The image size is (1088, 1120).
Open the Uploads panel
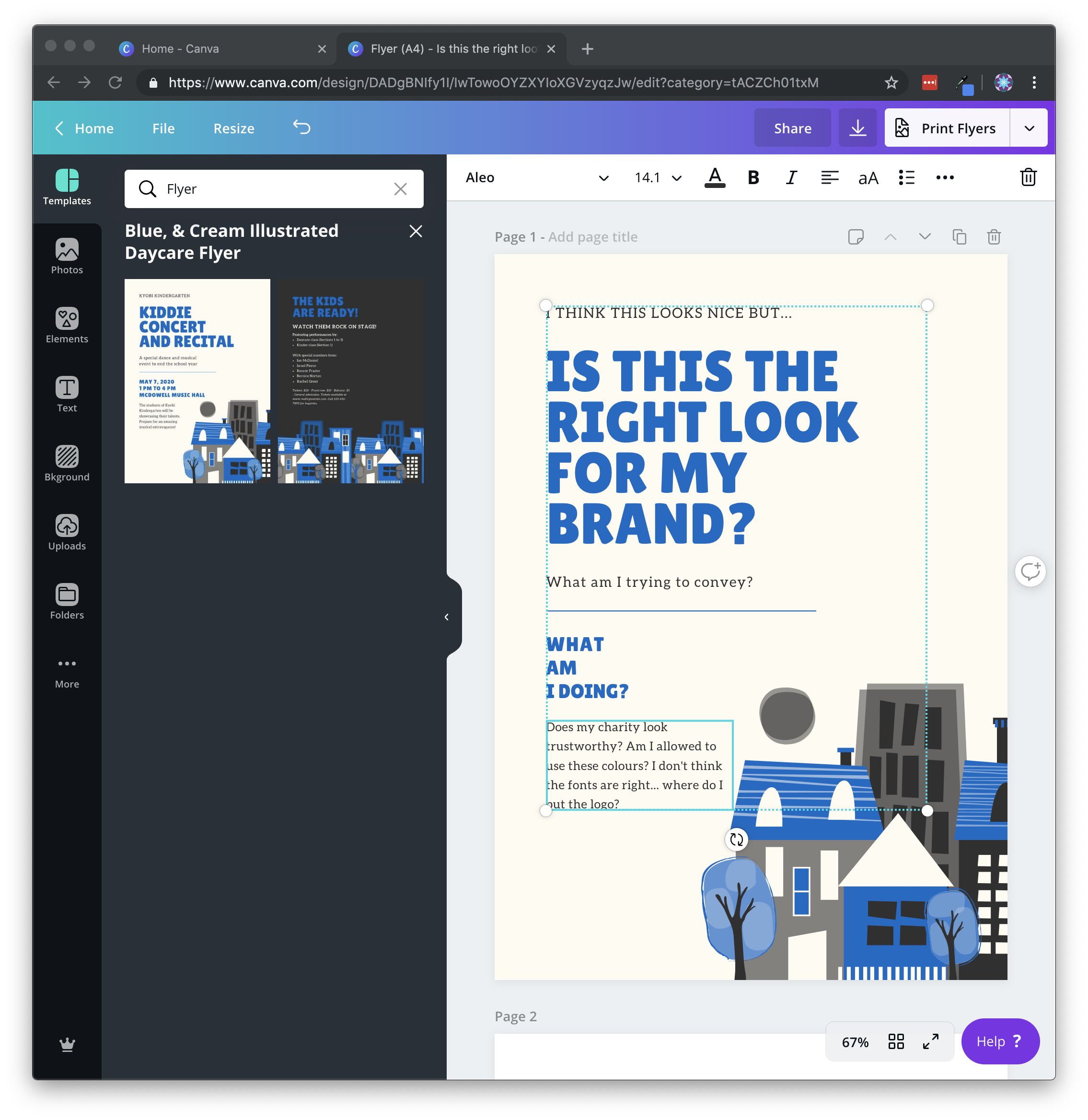67,533
